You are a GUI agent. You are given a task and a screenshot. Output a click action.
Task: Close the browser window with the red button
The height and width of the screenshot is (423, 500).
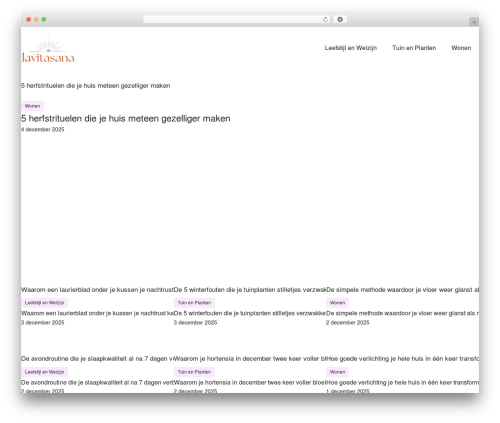[29, 19]
